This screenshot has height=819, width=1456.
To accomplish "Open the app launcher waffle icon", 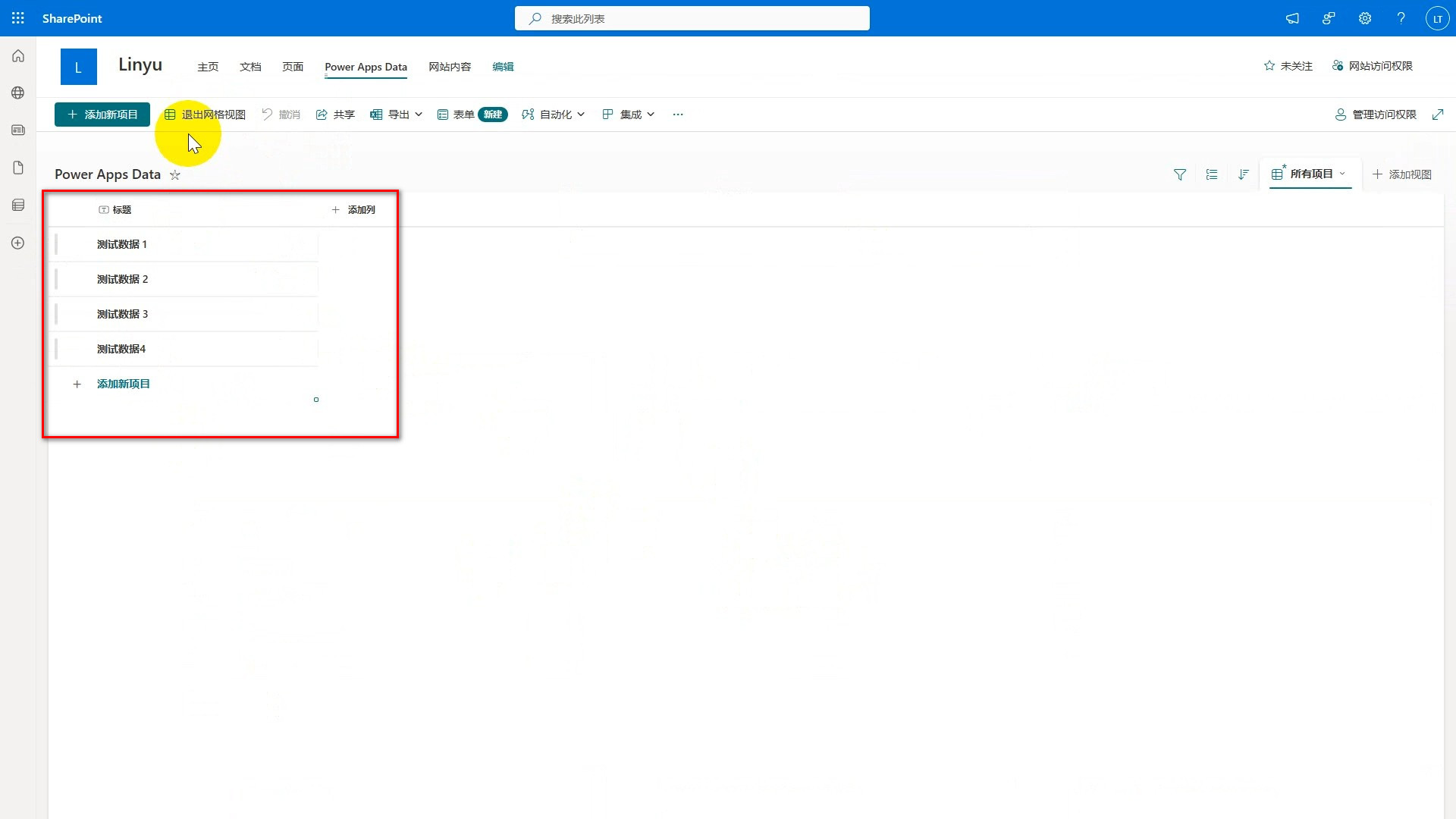I will tap(18, 18).
